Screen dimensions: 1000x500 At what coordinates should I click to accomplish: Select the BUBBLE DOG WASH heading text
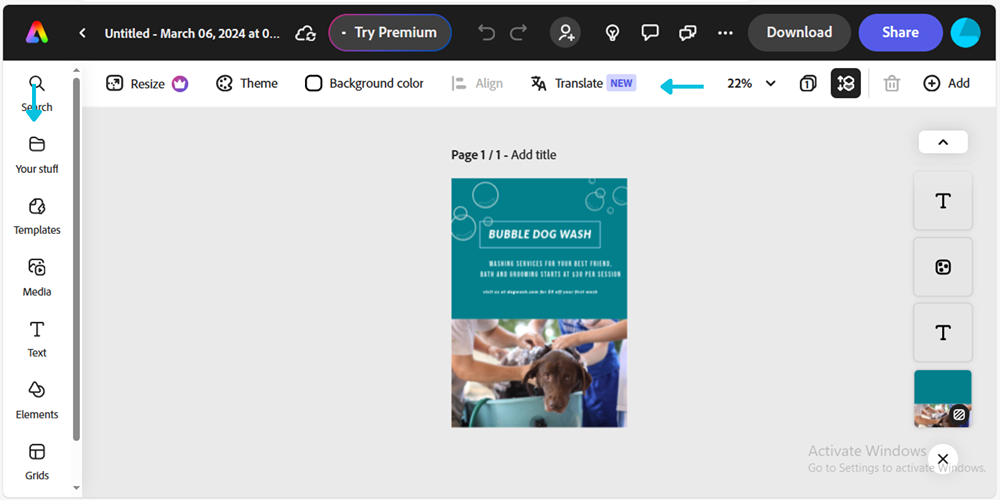click(x=540, y=234)
